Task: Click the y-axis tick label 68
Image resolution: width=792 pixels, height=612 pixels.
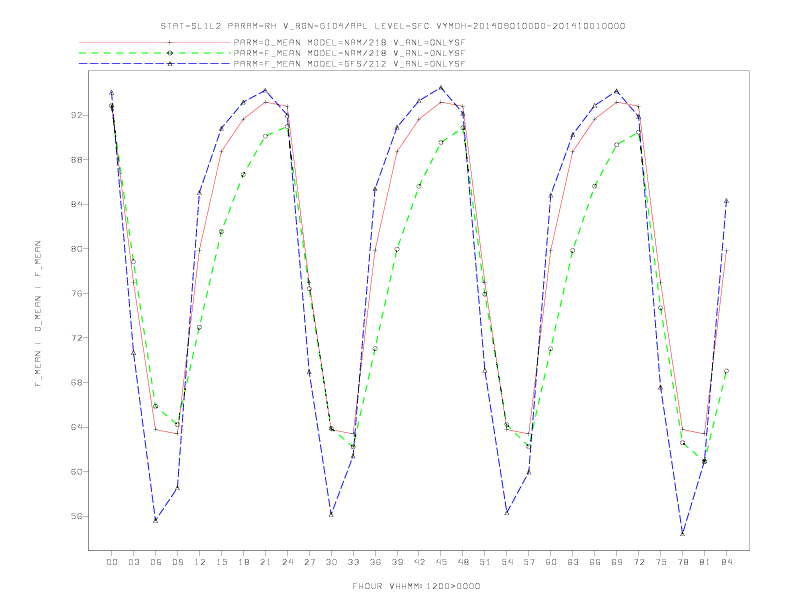Action: pos(78,382)
